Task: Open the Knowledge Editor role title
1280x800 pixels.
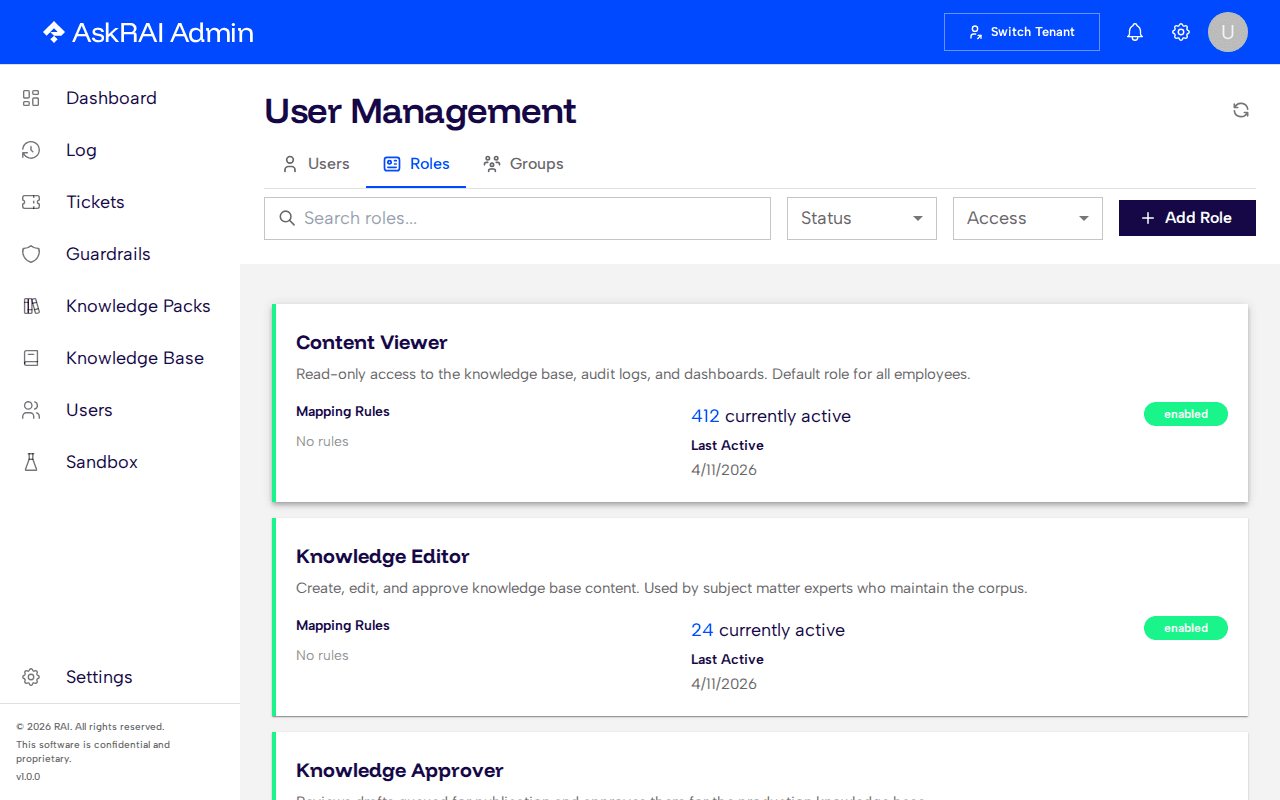Action: point(383,556)
